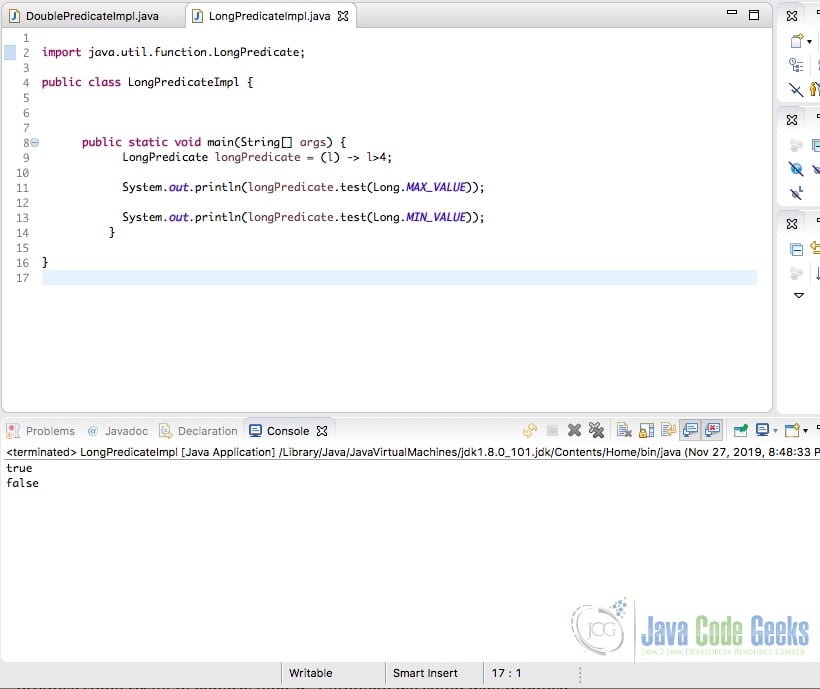Image resolution: width=820 pixels, height=689 pixels.
Task: Click the println Long.MAX_VALUE statement
Action: [303, 187]
